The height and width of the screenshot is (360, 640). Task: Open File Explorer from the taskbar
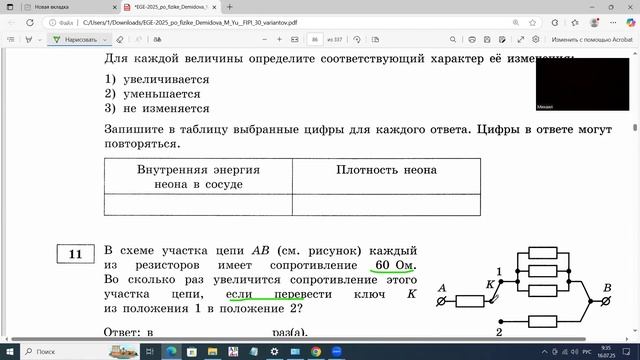[212, 351]
